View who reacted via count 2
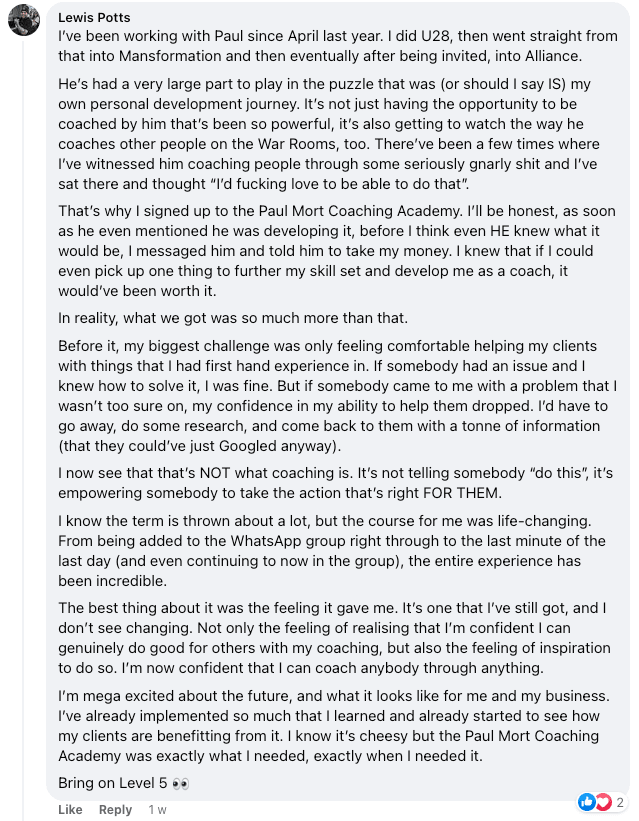Image resolution: width=639 pixels, height=821 pixels. tap(620, 802)
